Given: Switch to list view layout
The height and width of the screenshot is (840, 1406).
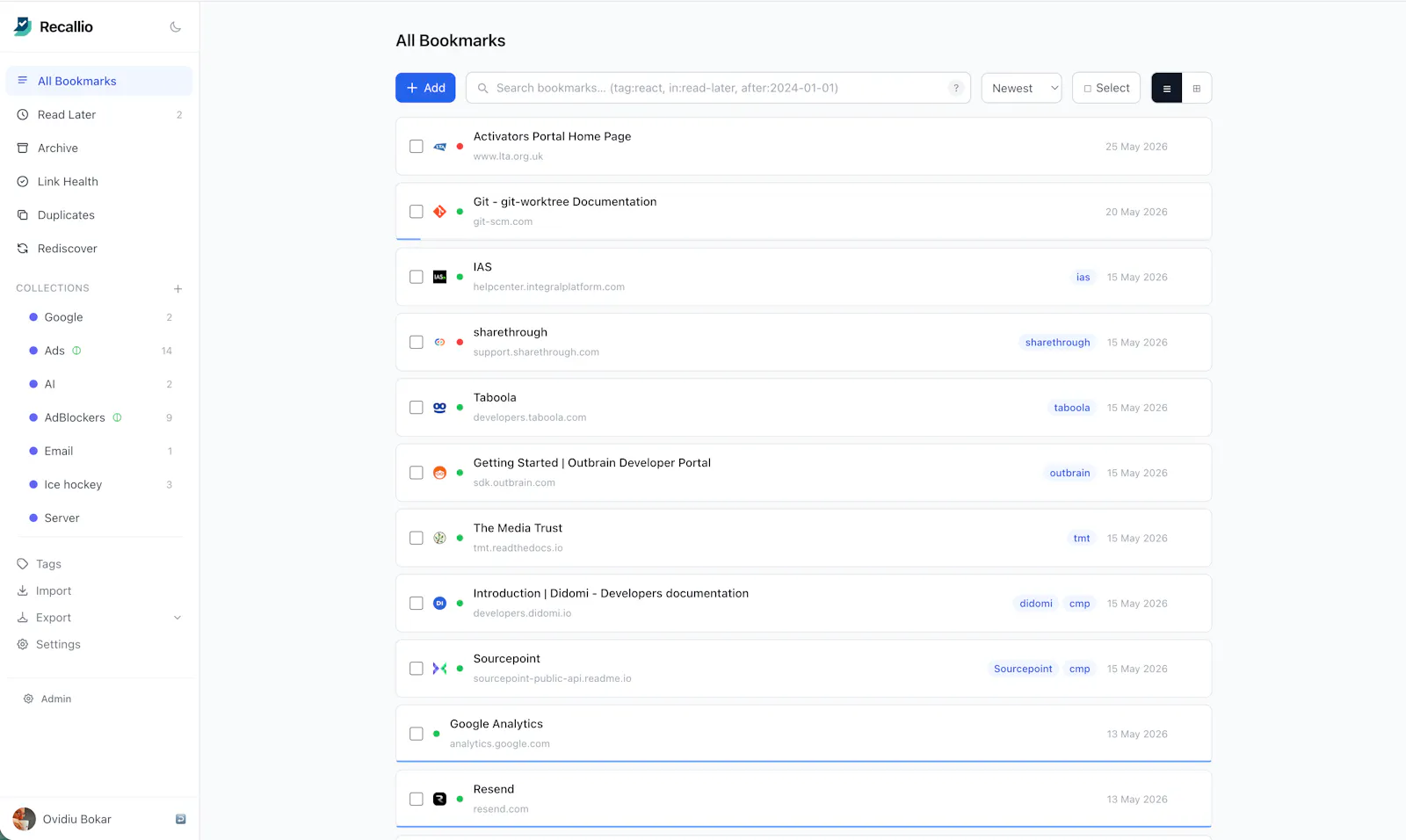Looking at the screenshot, I should click(x=1167, y=88).
